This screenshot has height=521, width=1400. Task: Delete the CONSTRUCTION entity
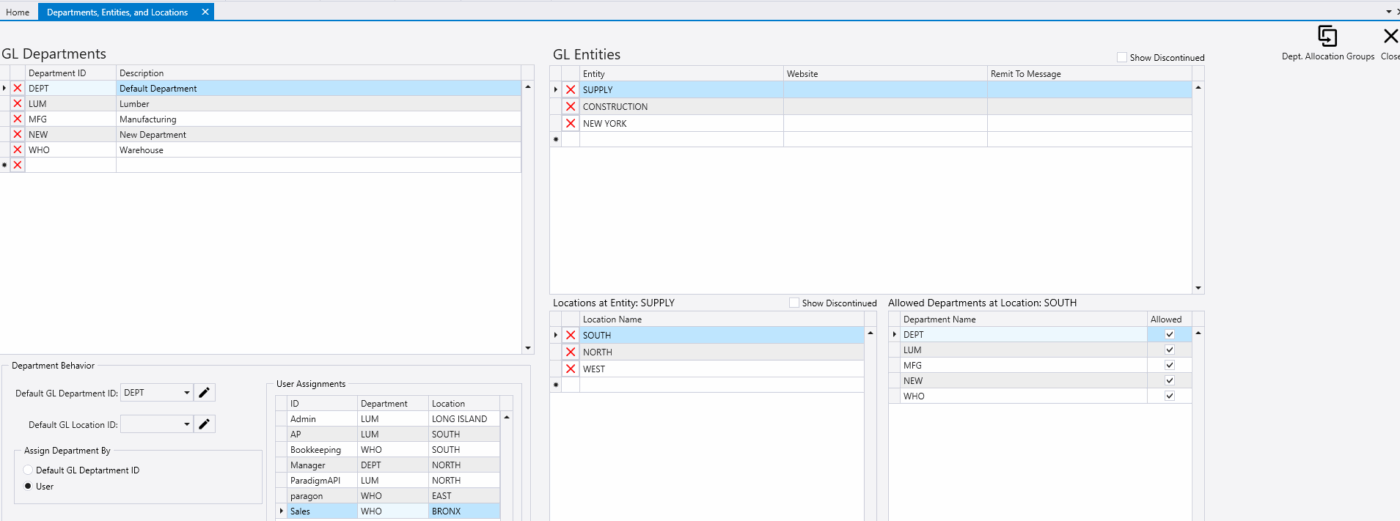click(571, 107)
